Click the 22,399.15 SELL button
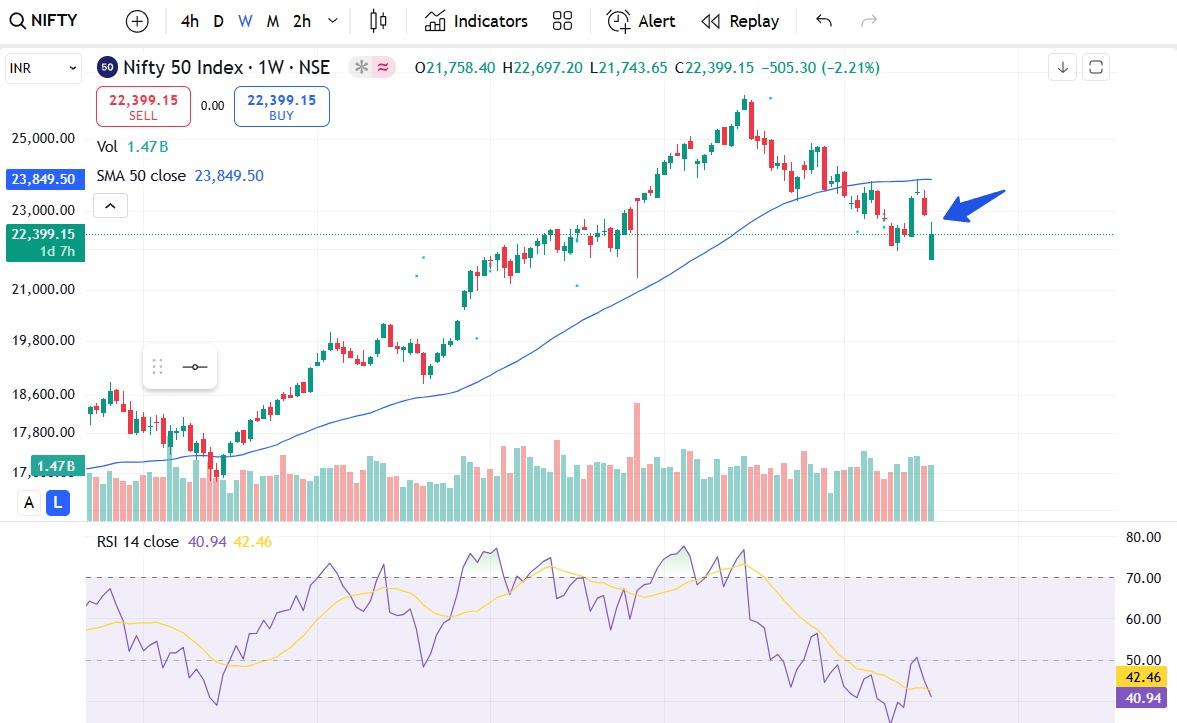Screen dimensions: 1177x723 (143, 107)
